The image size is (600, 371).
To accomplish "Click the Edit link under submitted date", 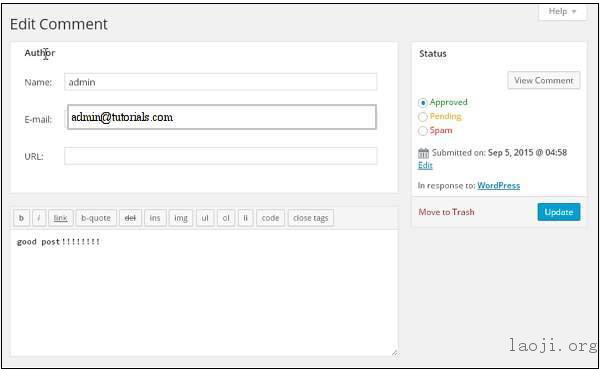I will coord(425,165).
